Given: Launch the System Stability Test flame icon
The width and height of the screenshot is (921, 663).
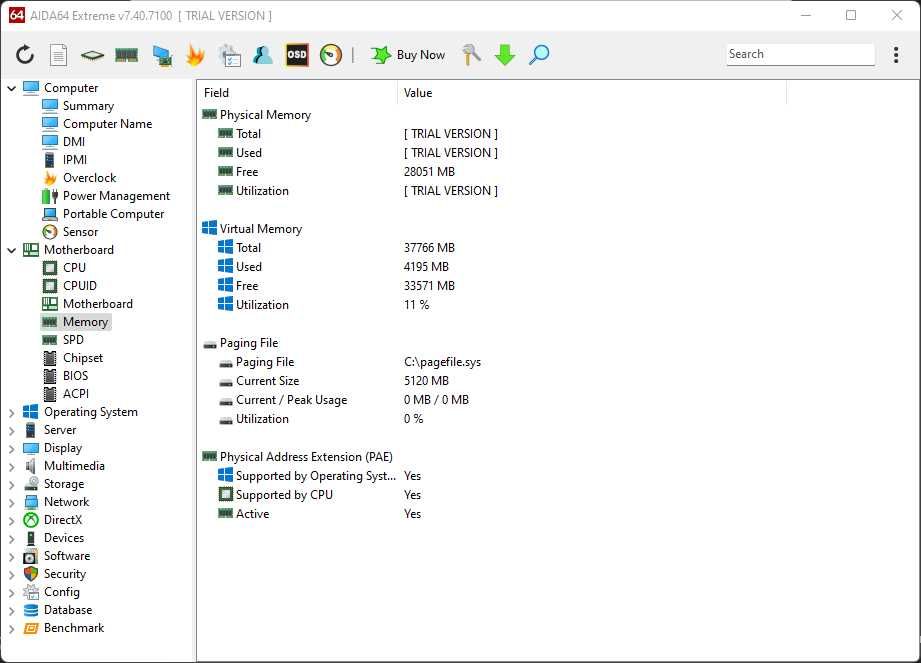Looking at the screenshot, I should 195,55.
